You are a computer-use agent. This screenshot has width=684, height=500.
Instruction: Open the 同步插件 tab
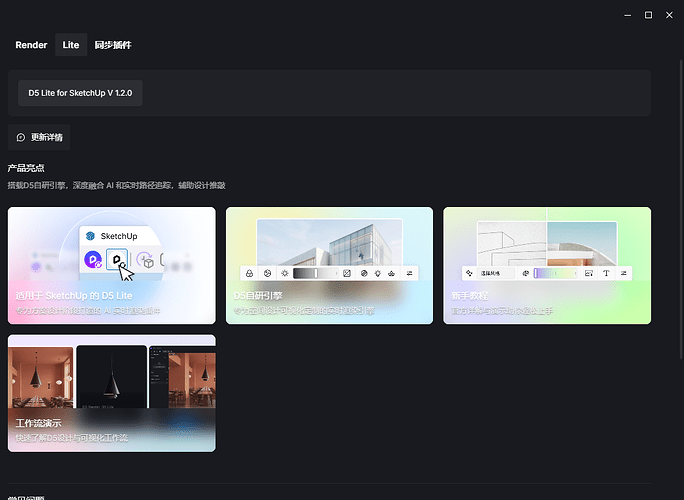[113, 45]
